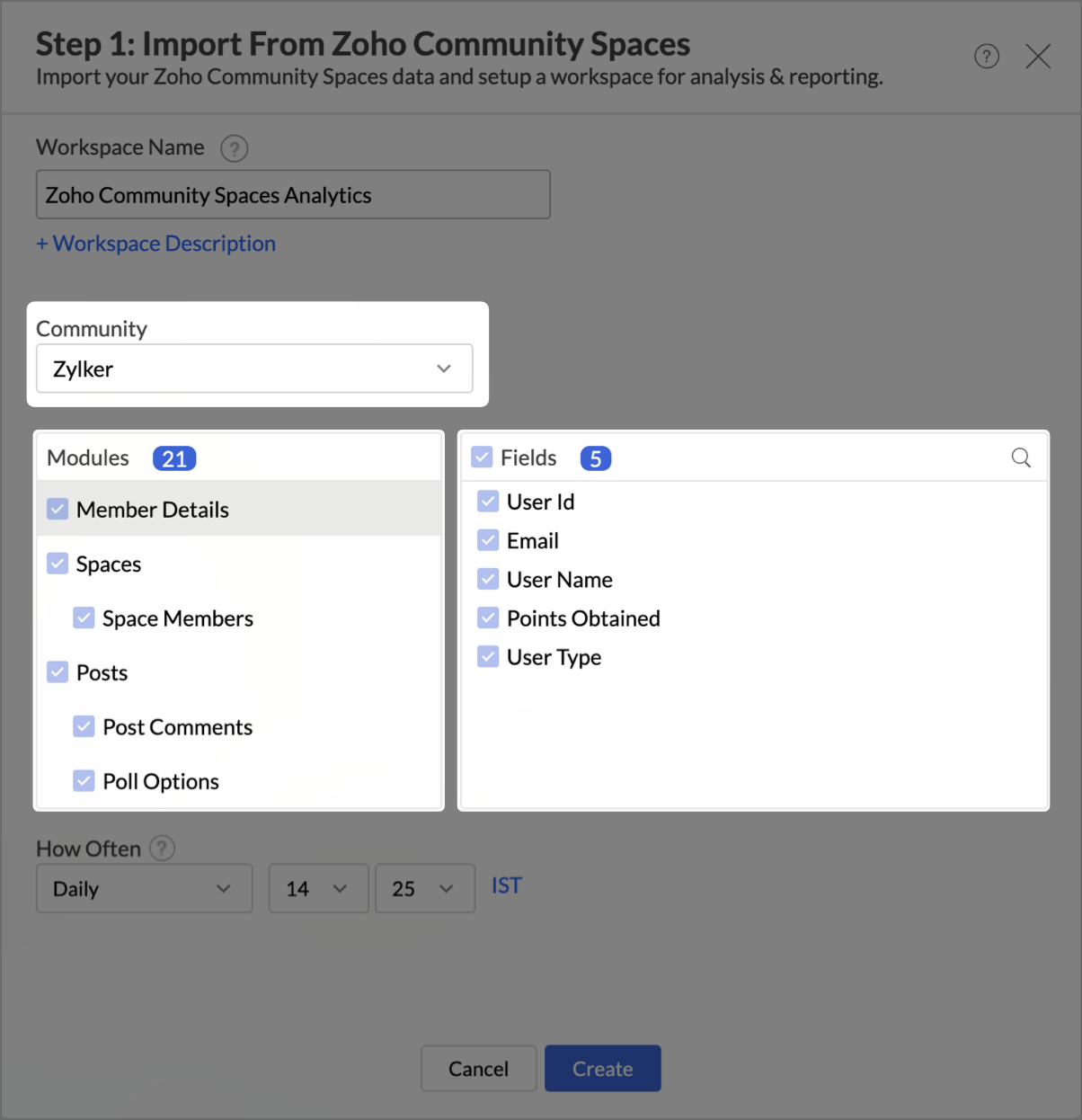Open the minute dropdown showing 25
The height and width of the screenshot is (1120, 1082).
click(x=424, y=889)
